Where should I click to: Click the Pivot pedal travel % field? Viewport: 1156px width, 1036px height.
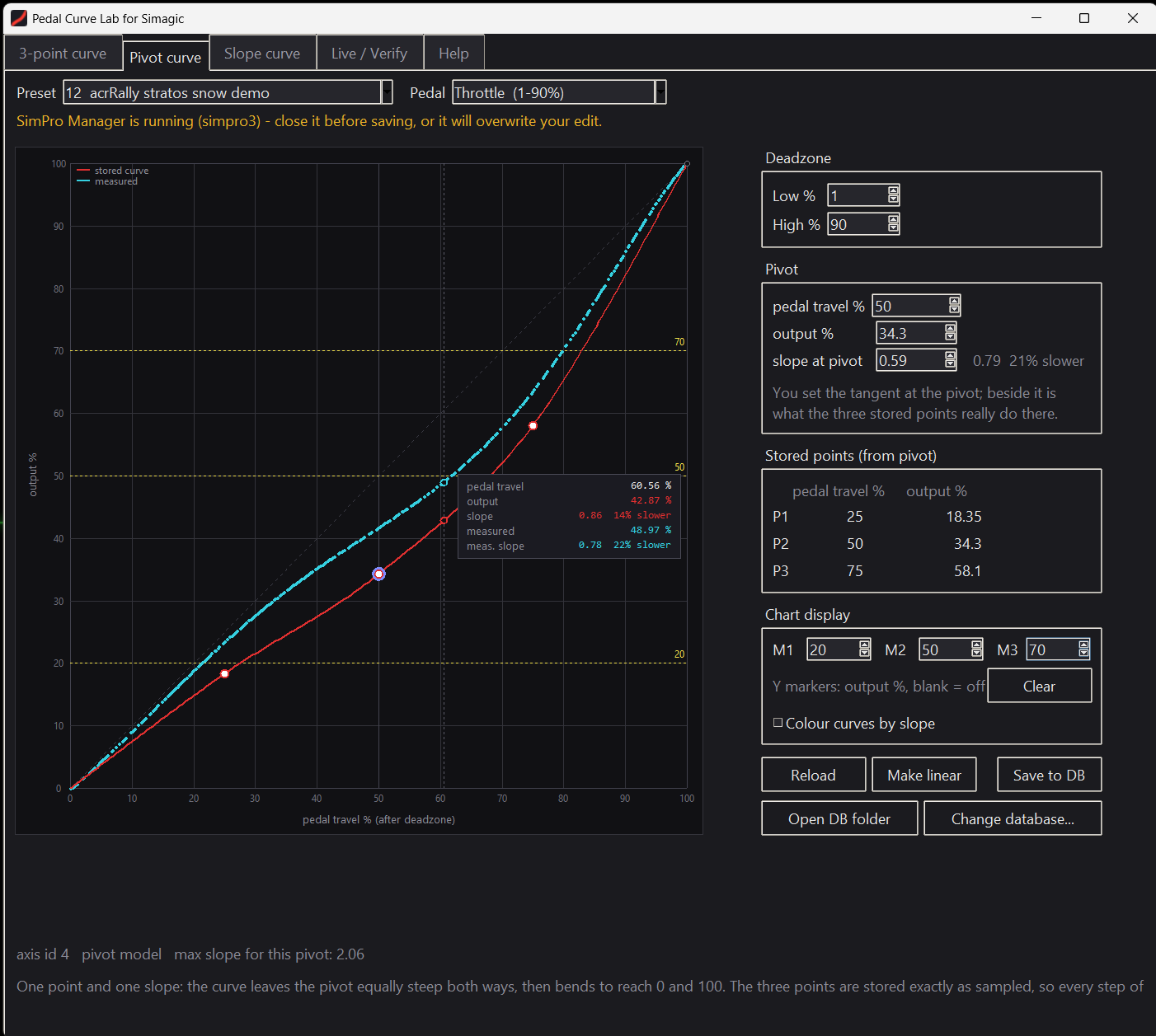click(910, 306)
